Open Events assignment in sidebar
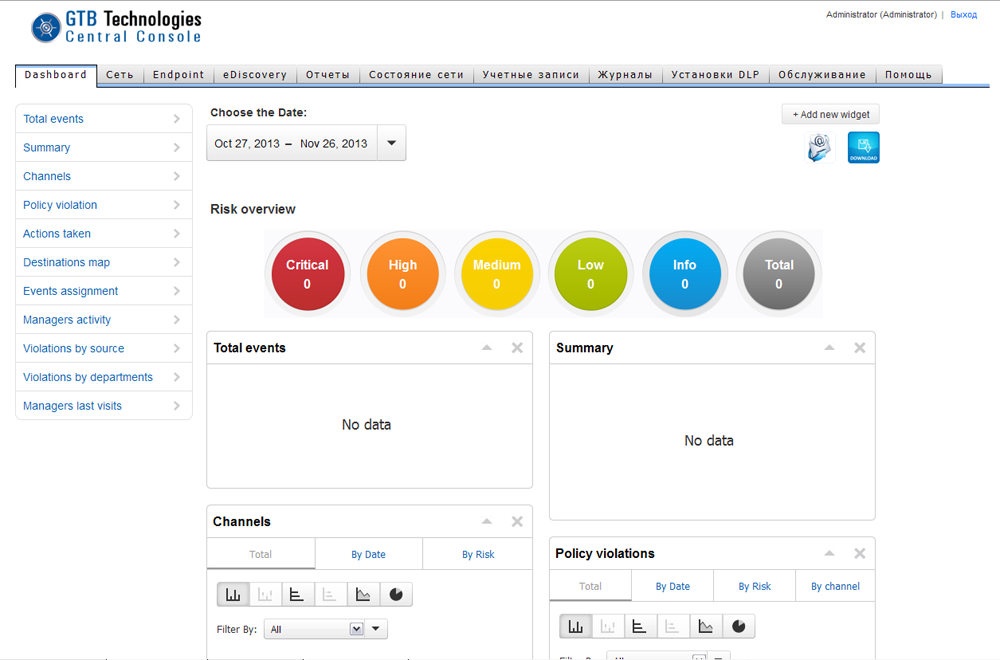Viewport: 1000px width, 660px height. 103,291
